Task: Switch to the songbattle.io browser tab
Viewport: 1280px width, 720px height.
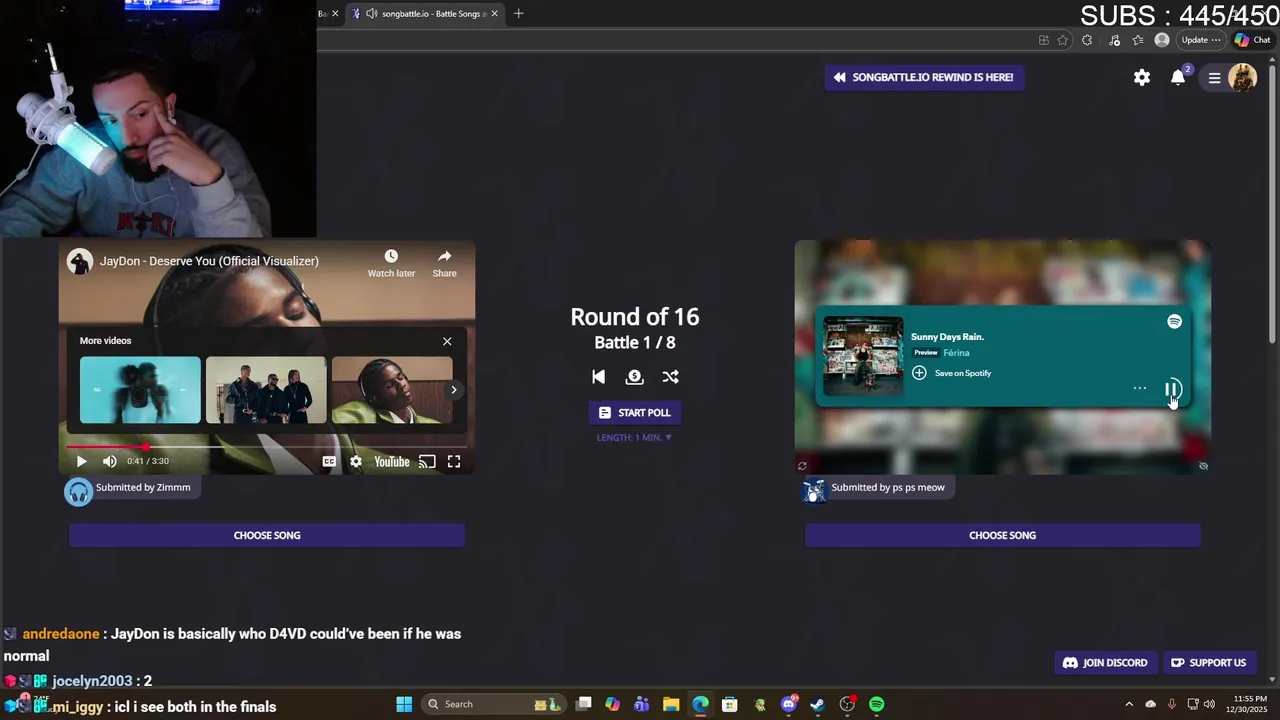Action: pos(425,14)
